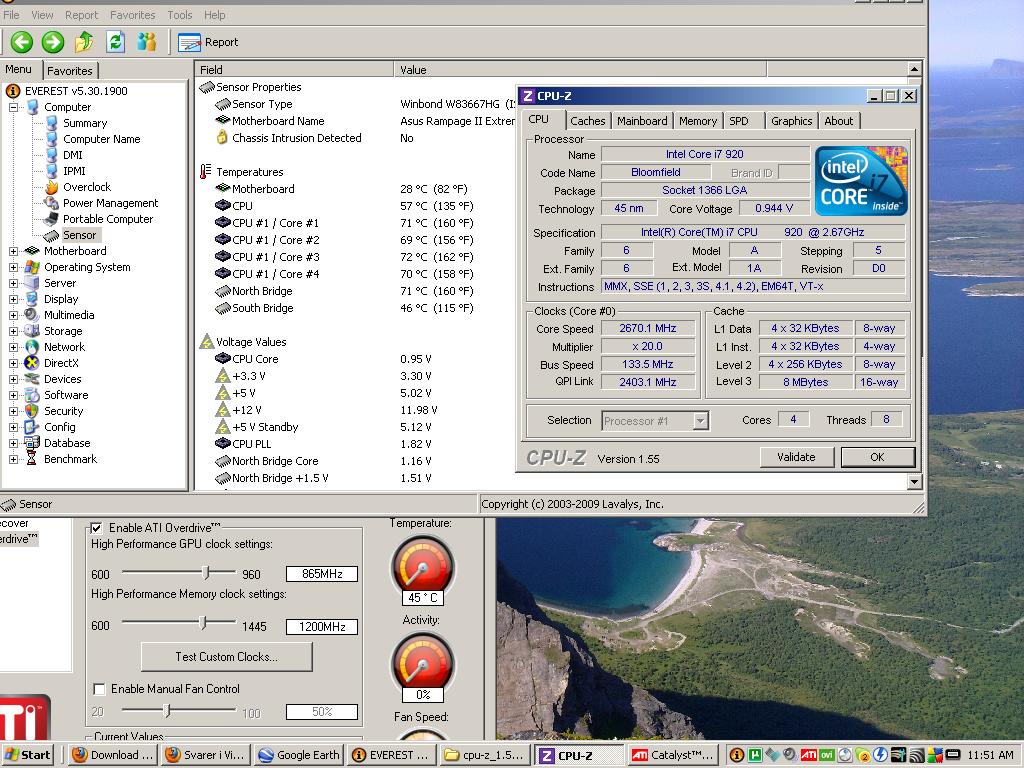Click the green Forward arrow in EVEREST toolbar
This screenshot has width=1024, height=768.
pyautogui.click(x=53, y=42)
